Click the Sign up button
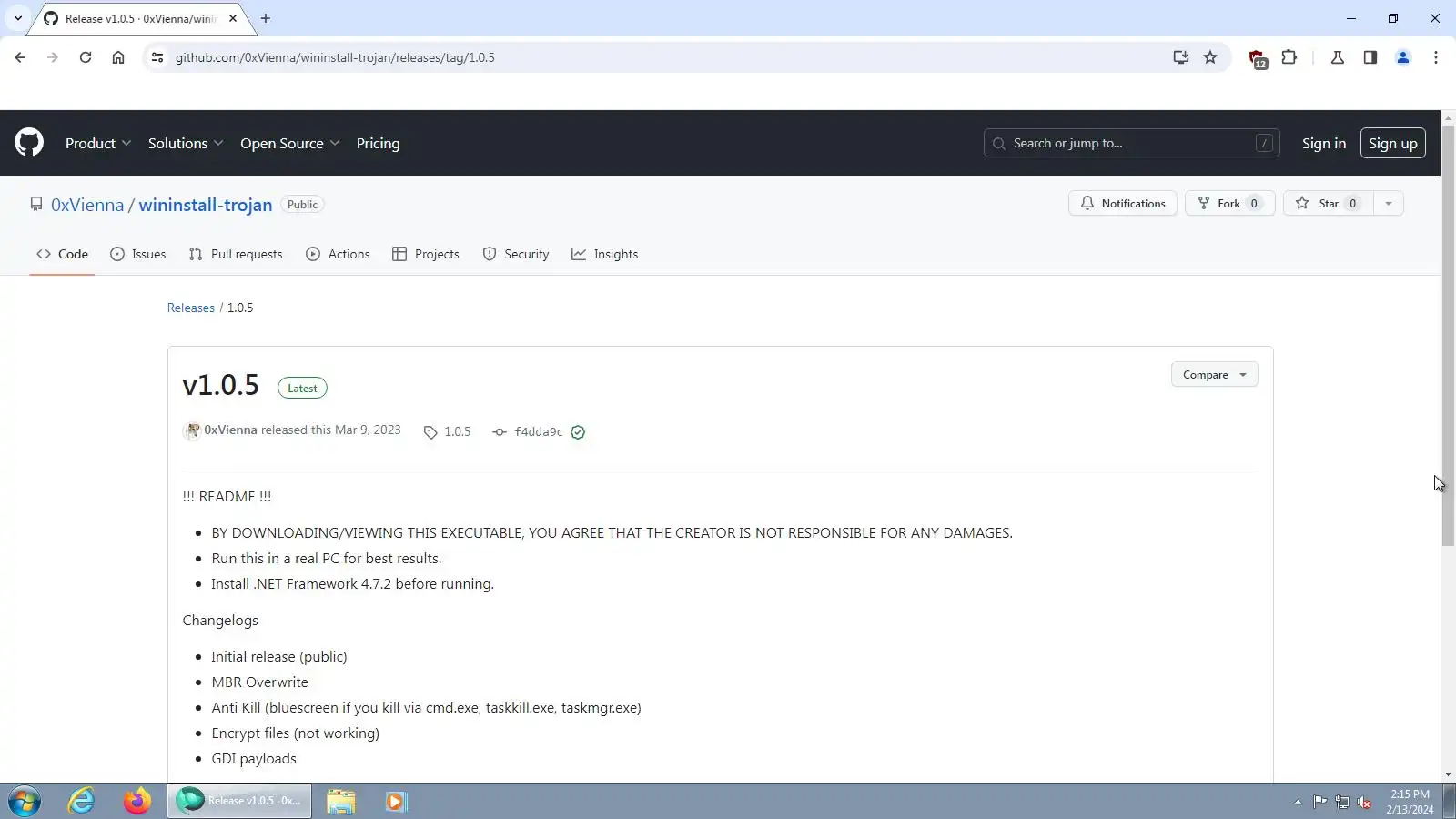Image resolution: width=1456 pixels, height=819 pixels. point(1392,143)
